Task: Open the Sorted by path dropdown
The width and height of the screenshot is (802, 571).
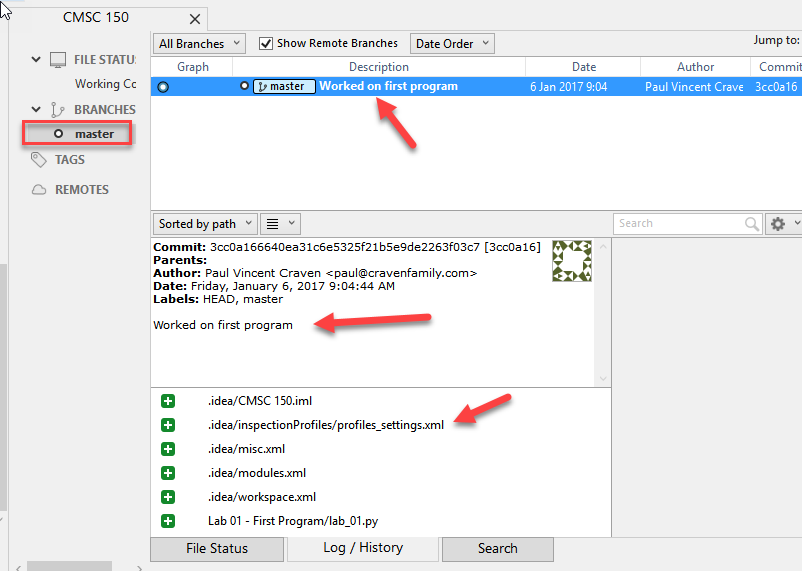Action: tap(205, 224)
